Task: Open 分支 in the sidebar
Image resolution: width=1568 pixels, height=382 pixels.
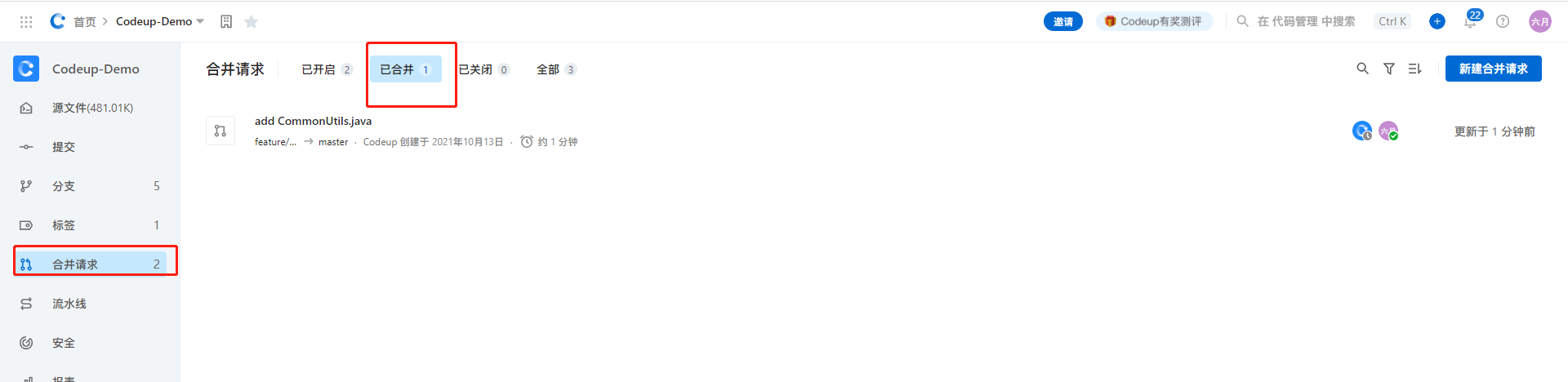Action: [x=64, y=186]
